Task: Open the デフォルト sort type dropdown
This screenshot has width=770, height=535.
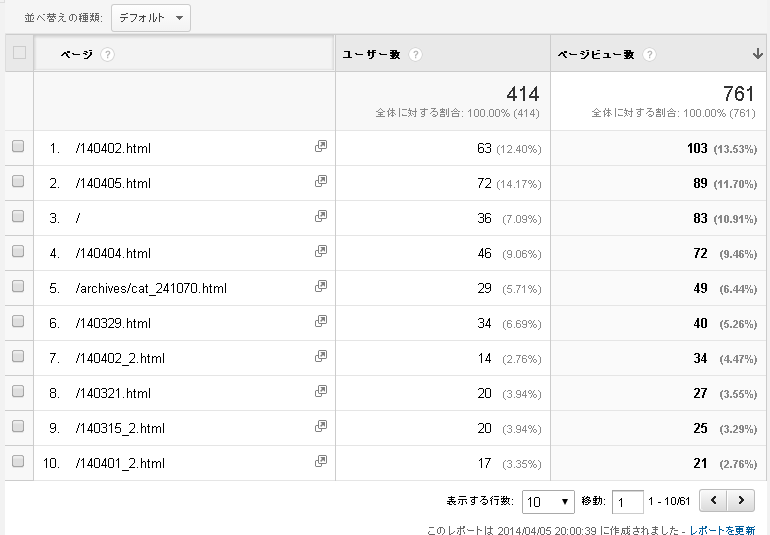Action: tap(150, 18)
